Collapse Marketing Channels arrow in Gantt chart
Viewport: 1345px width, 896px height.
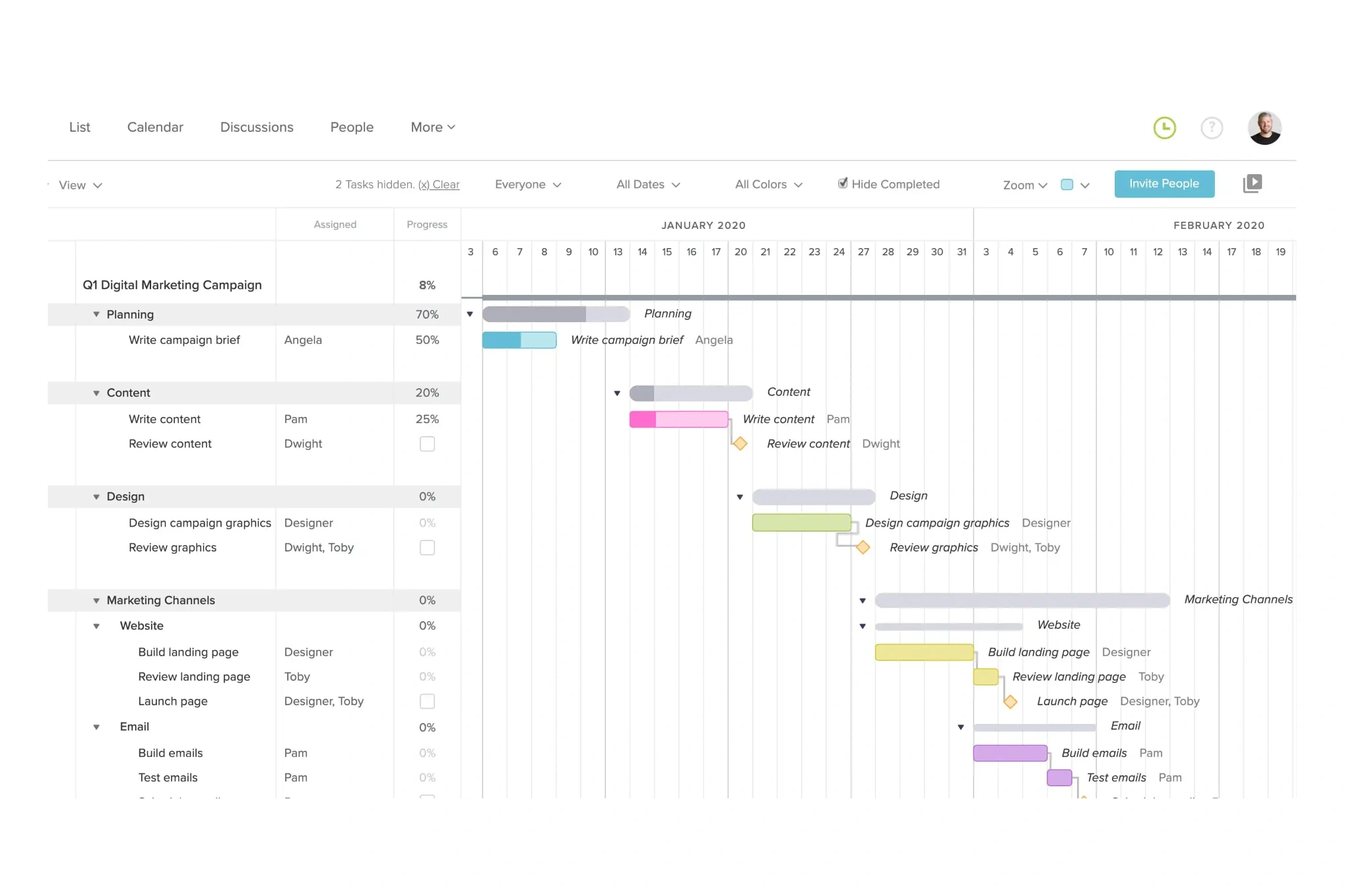(863, 600)
